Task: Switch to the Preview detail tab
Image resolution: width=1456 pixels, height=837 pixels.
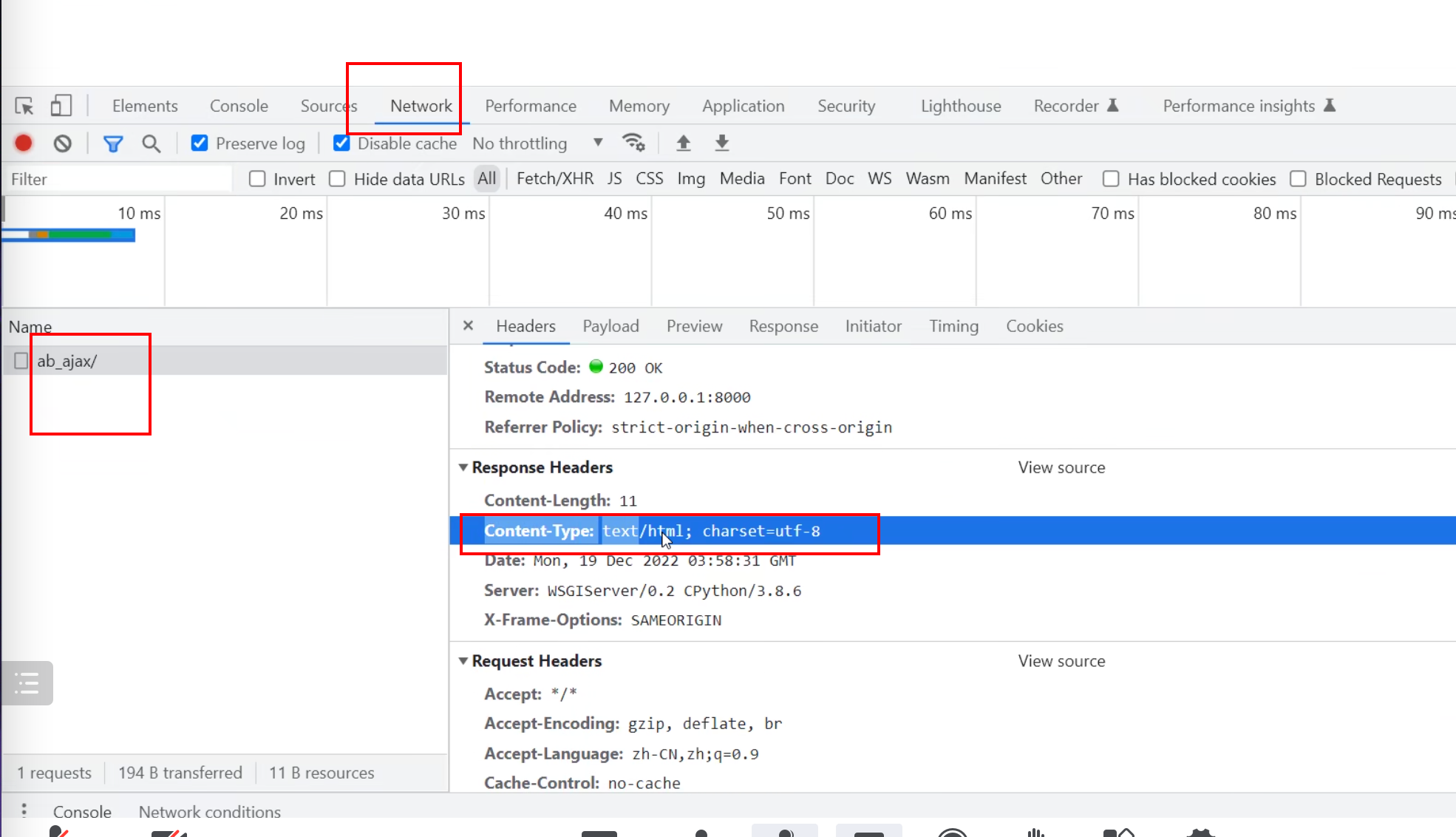Action: (x=694, y=326)
